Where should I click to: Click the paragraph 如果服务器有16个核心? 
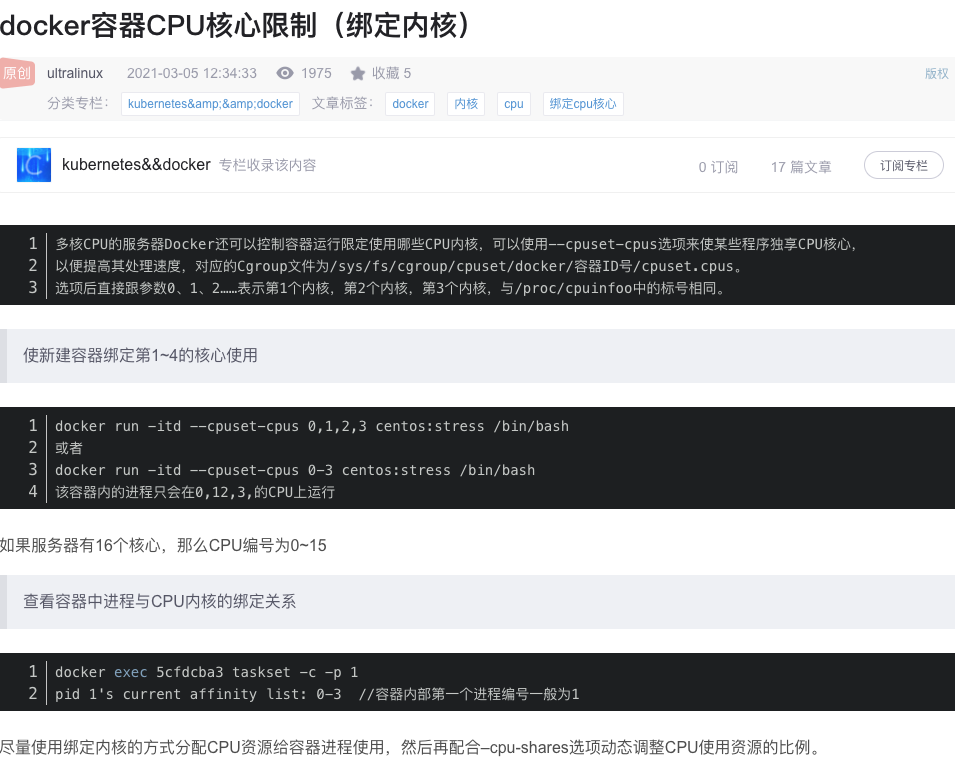pos(163,545)
